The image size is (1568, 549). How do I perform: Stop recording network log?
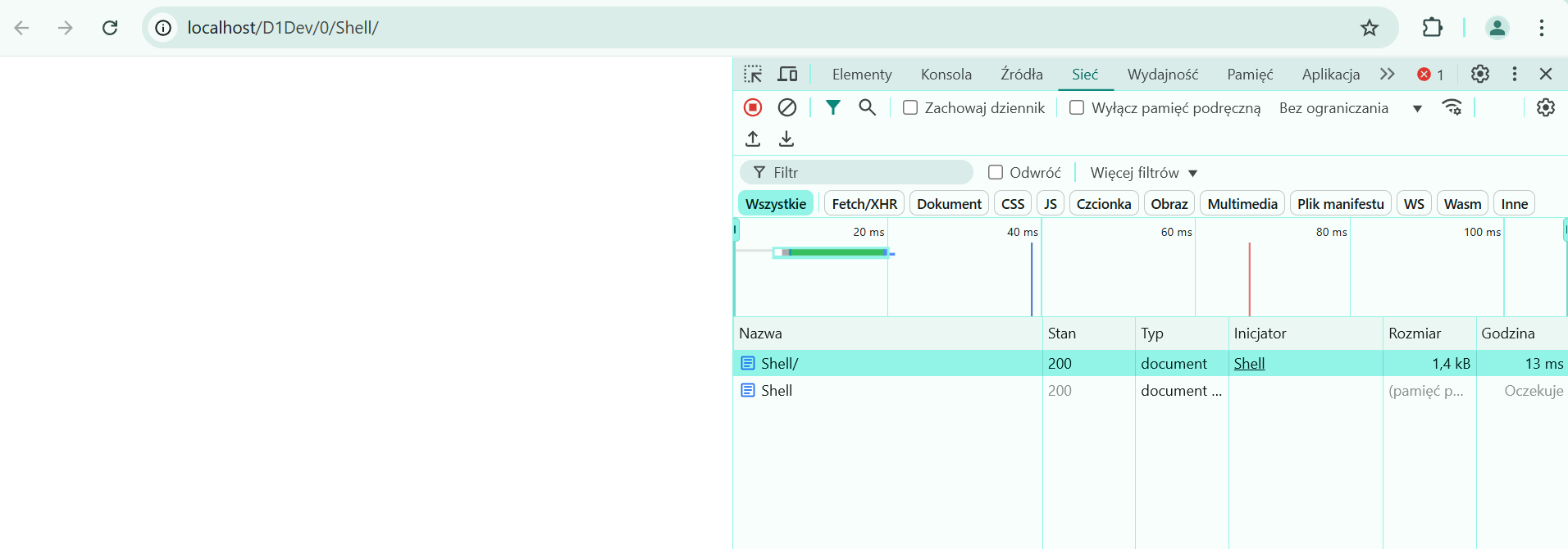coord(753,107)
